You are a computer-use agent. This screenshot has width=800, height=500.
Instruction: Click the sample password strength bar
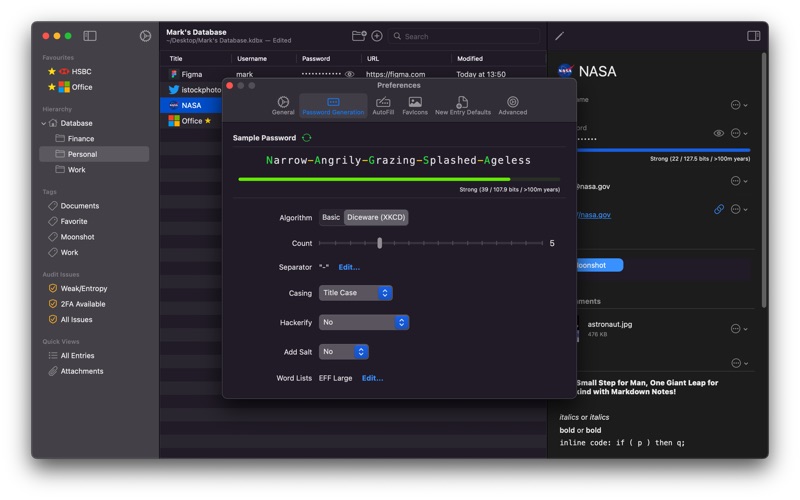399,179
